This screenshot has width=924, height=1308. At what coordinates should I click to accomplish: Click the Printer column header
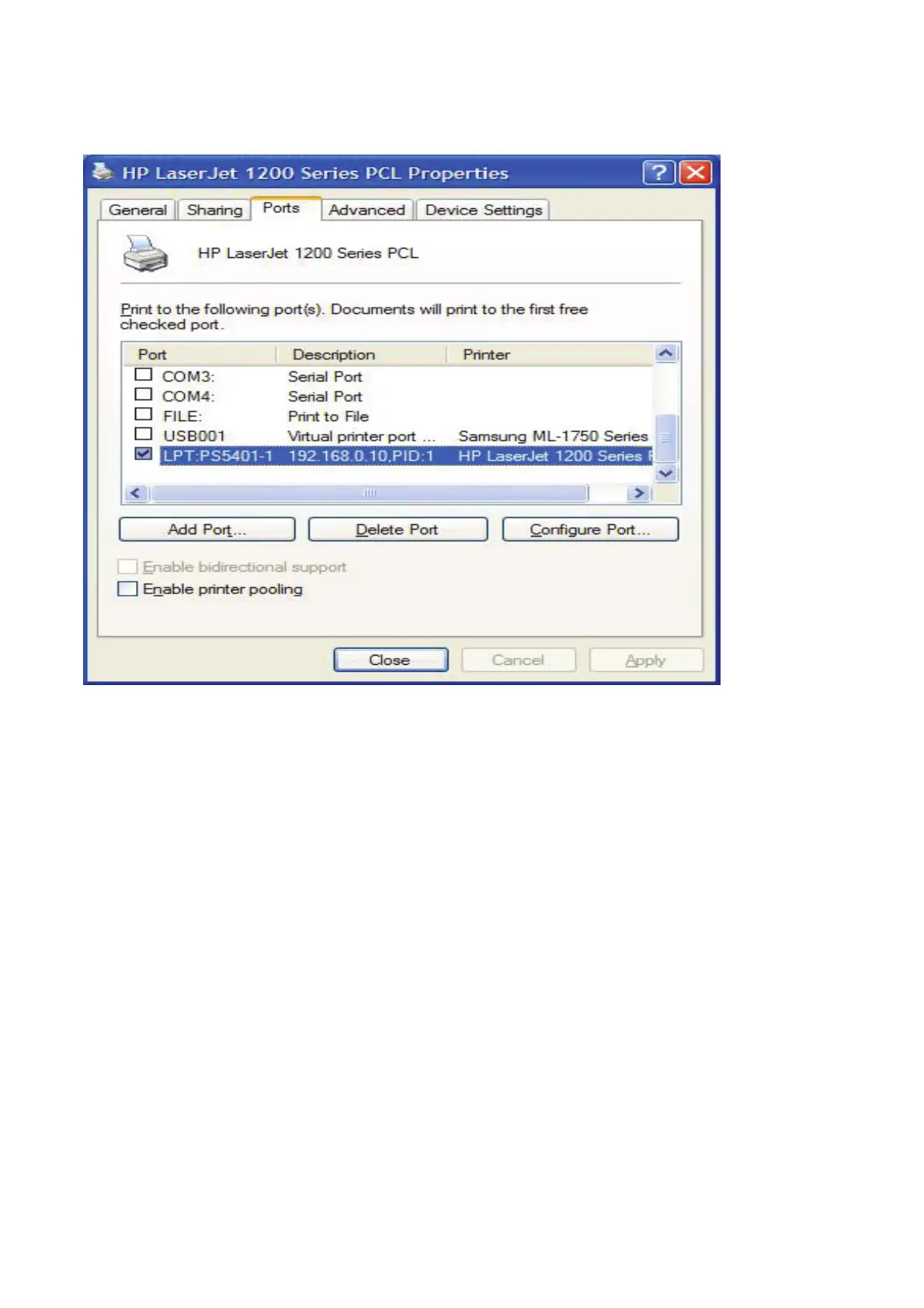pos(550,354)
